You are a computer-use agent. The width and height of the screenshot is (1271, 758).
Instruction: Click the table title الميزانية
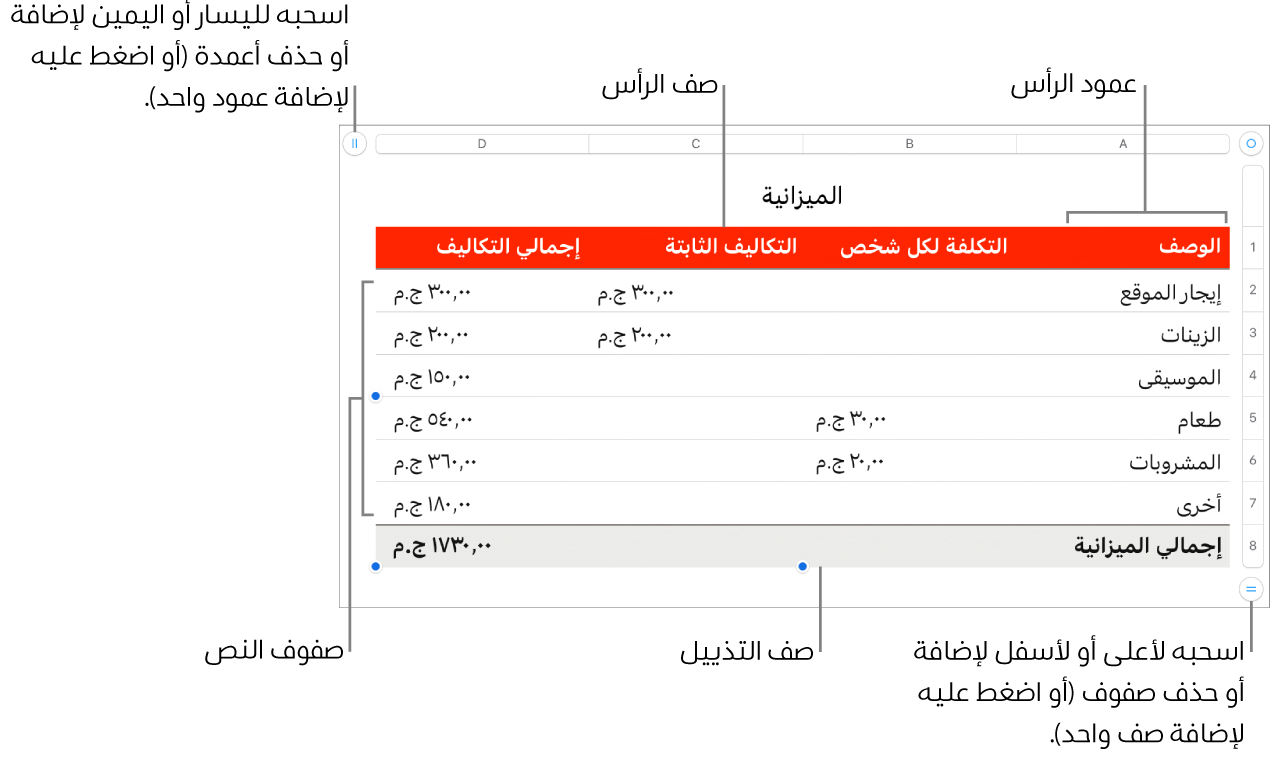(802, 196)
